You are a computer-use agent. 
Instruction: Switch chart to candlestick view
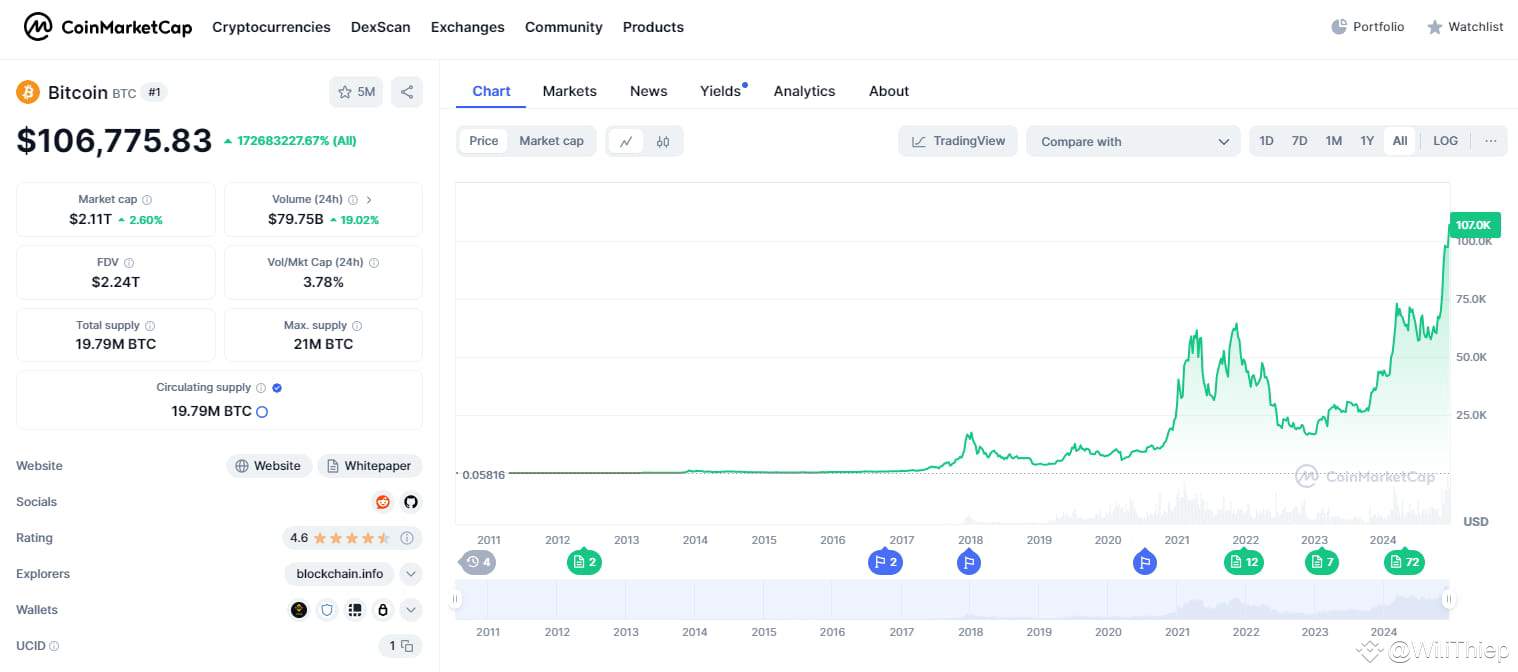661,141
